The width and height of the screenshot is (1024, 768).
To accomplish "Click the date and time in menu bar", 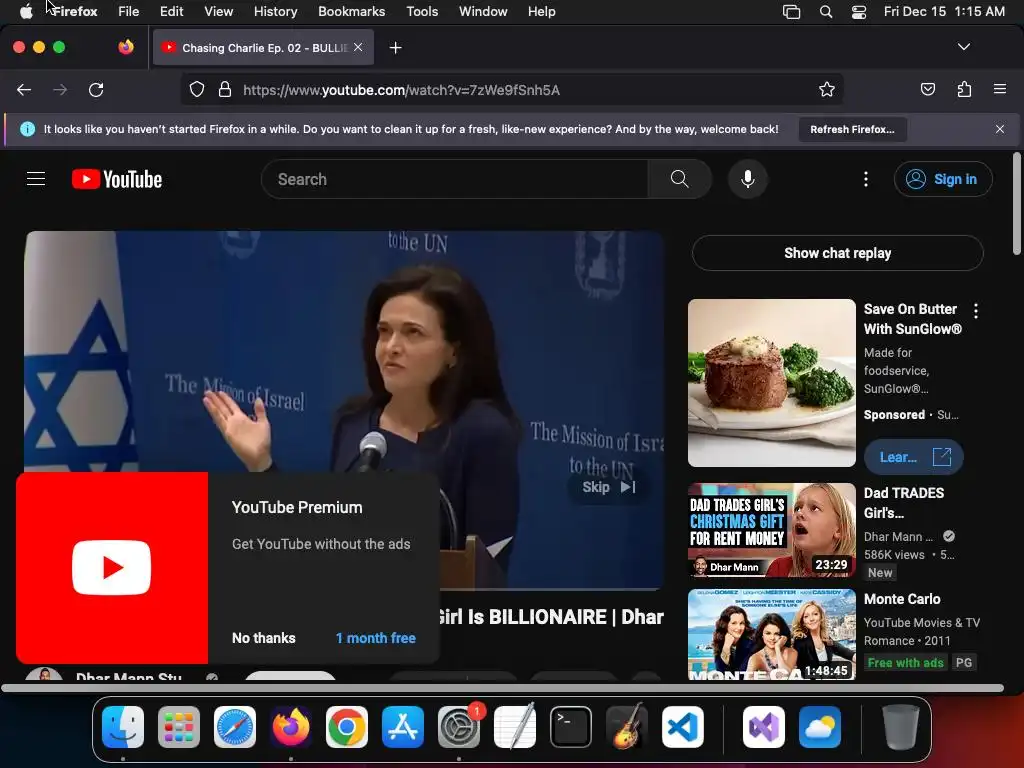I will pos(944,12).
